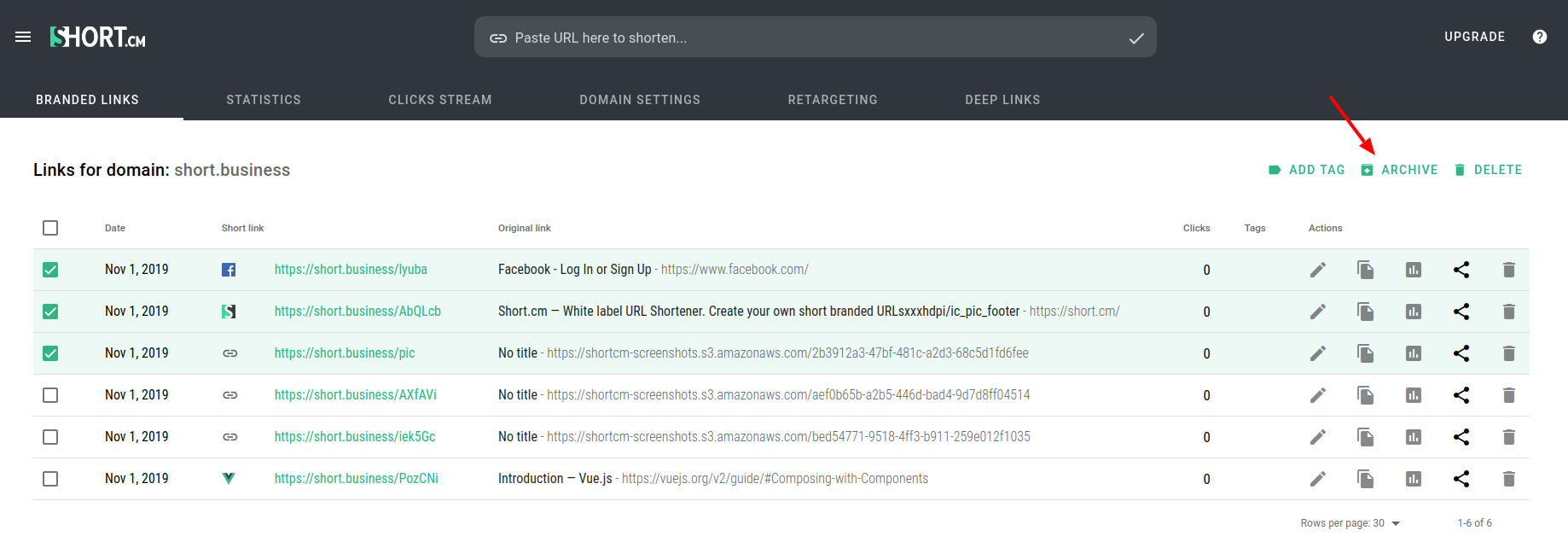Click the Add Tag button
Screen dimensions: 1568x542
(1307, 170)
